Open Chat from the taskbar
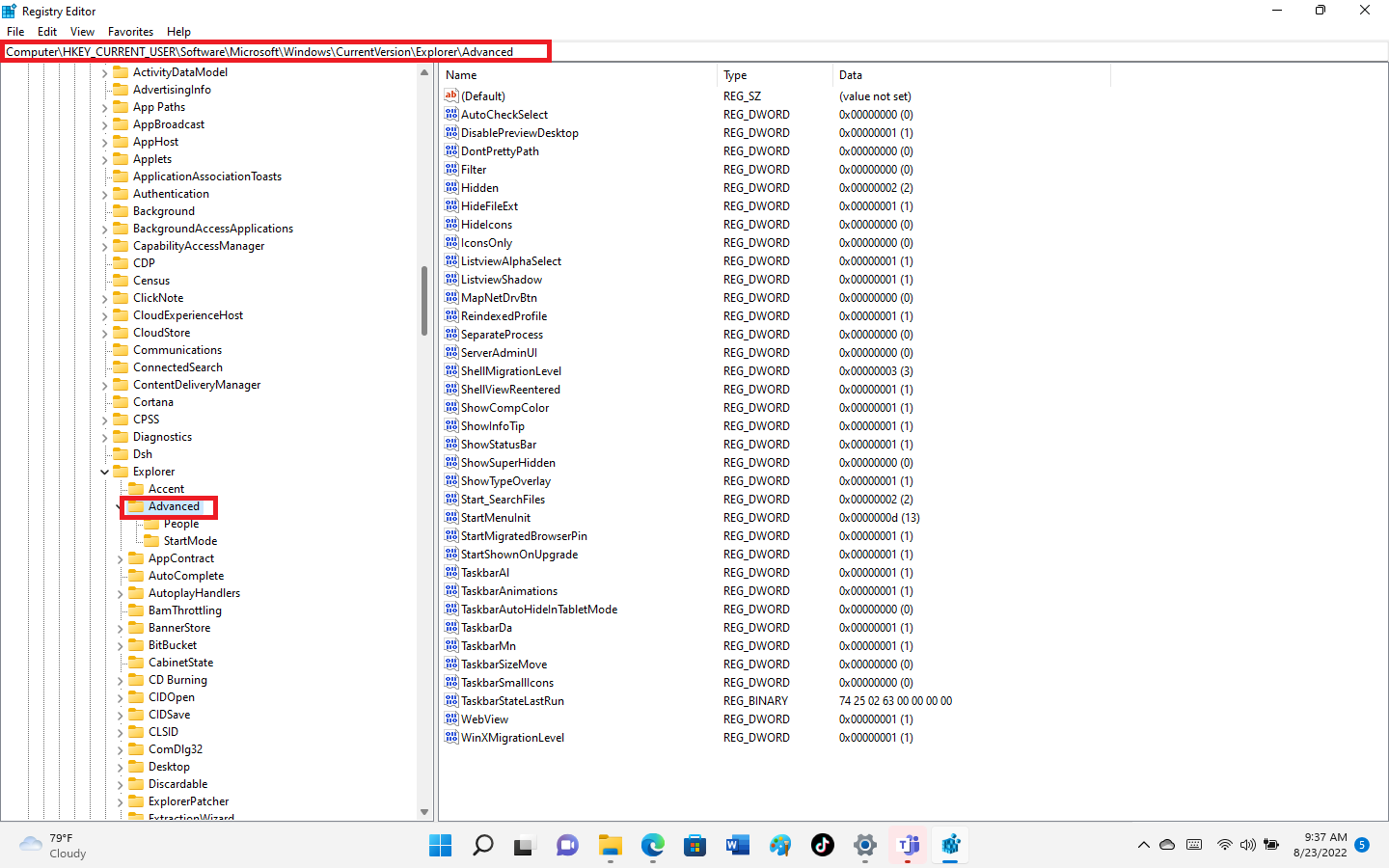Screen dimensions: 1389x868 click(x=568, y=846)
